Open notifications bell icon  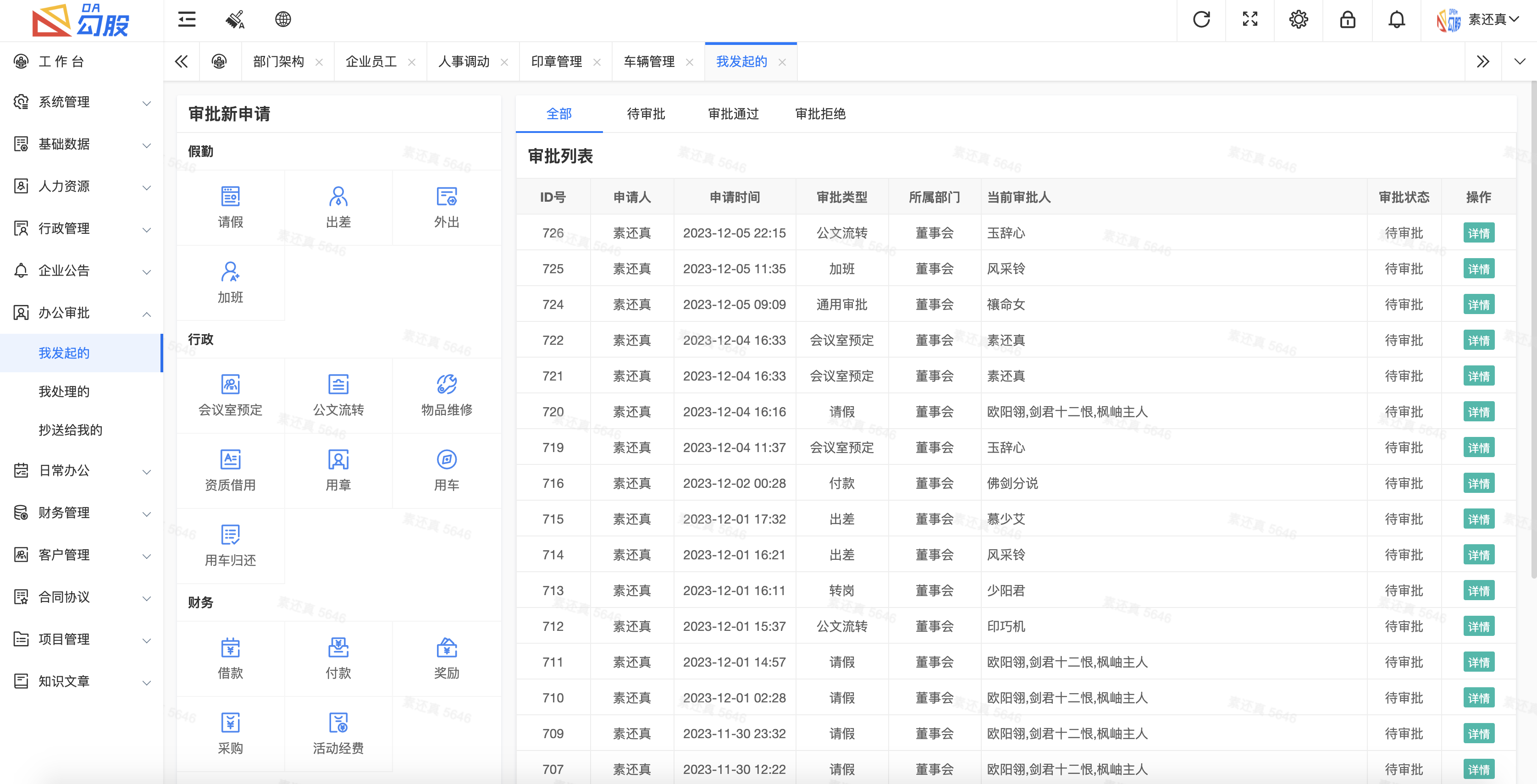(1396, 20)
